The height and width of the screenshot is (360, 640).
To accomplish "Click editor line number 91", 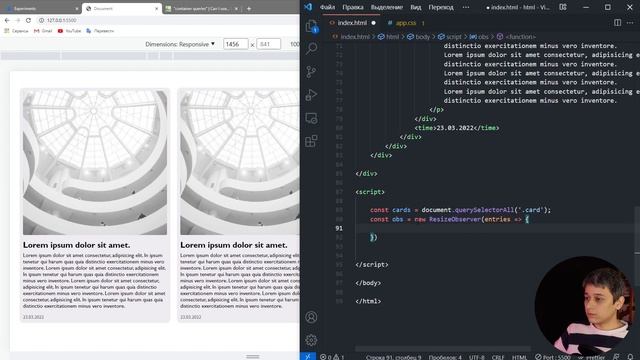I will [339, 228].
